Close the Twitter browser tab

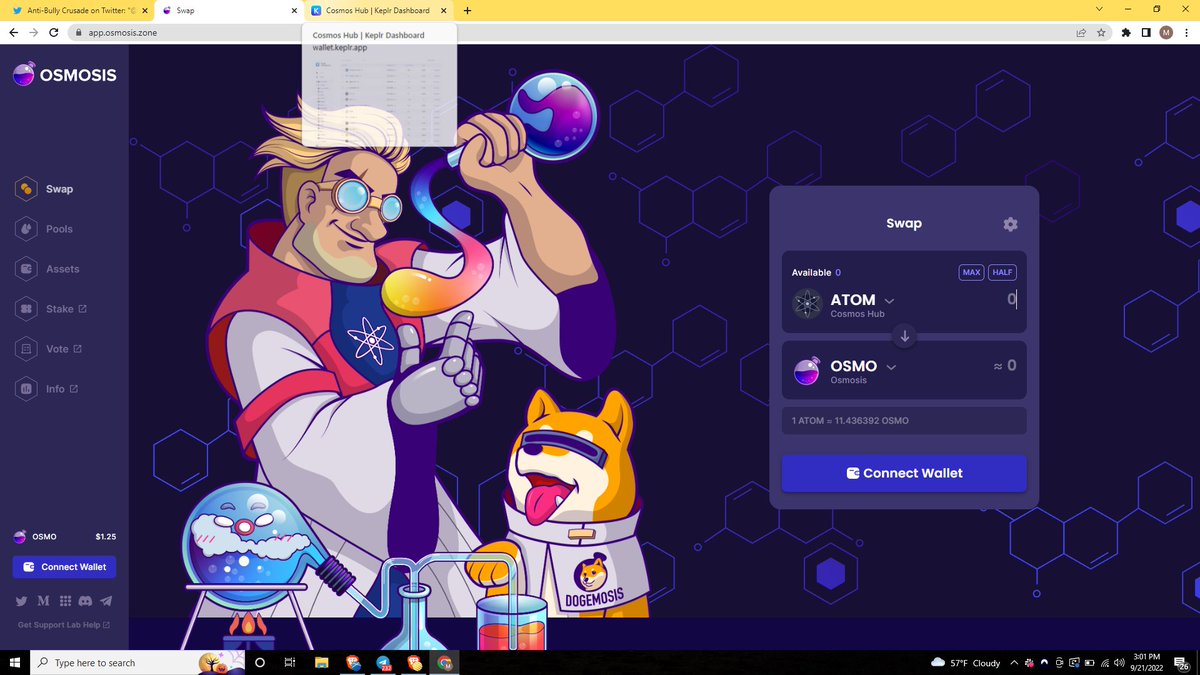(x=144, y=10)
